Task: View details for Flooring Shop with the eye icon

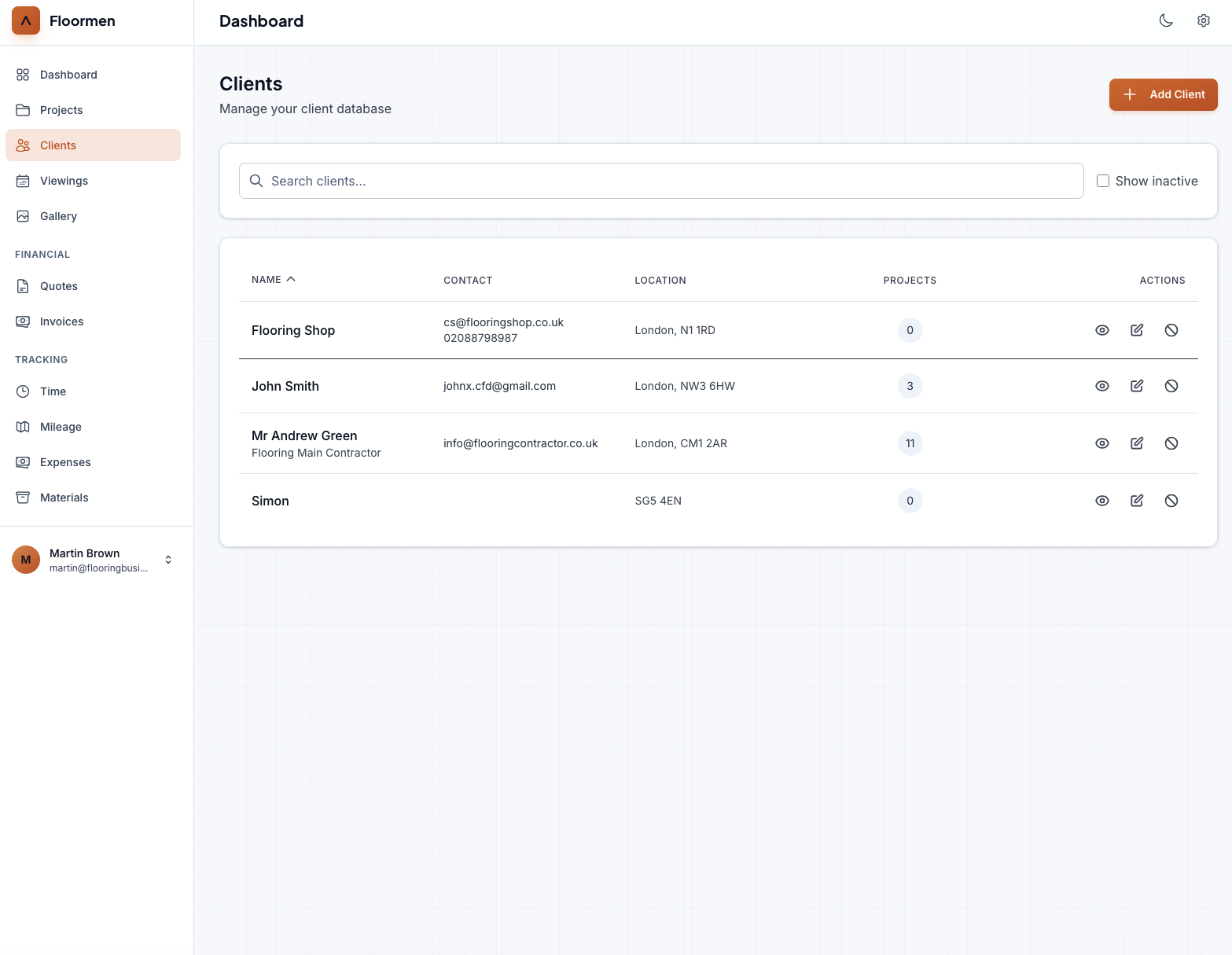Action: 1101,330
